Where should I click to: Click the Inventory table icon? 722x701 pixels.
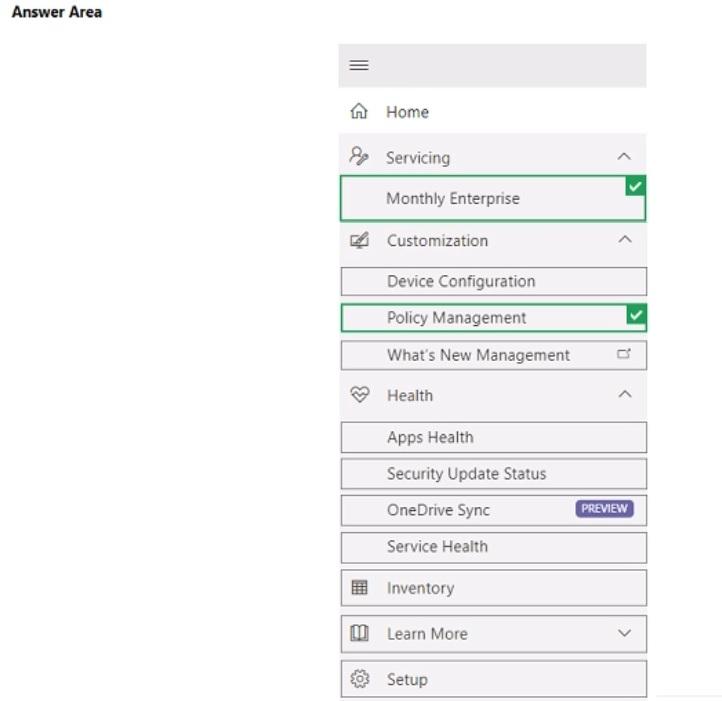point(359,588)
